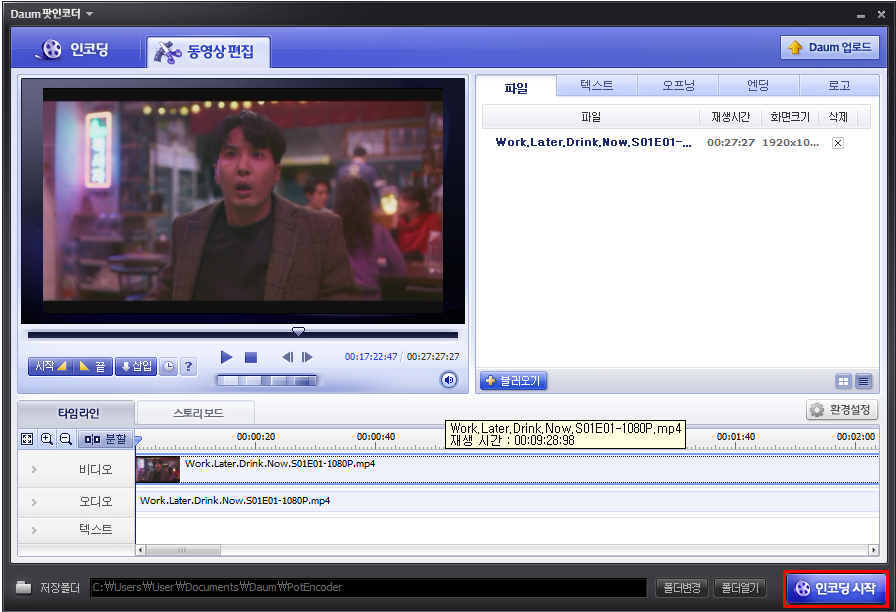The width and height of the screenshot is (896, 612).
Task: Play the video preview
Action: 226,357
